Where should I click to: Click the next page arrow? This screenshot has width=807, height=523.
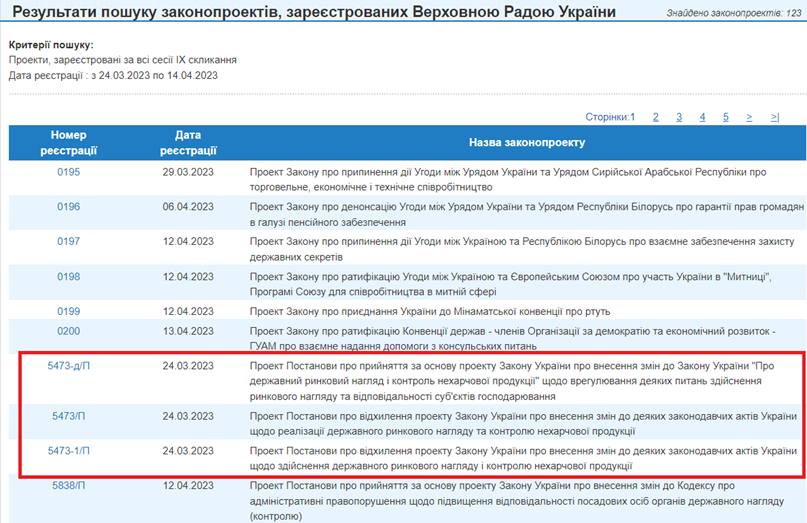(x=749, y=117)
